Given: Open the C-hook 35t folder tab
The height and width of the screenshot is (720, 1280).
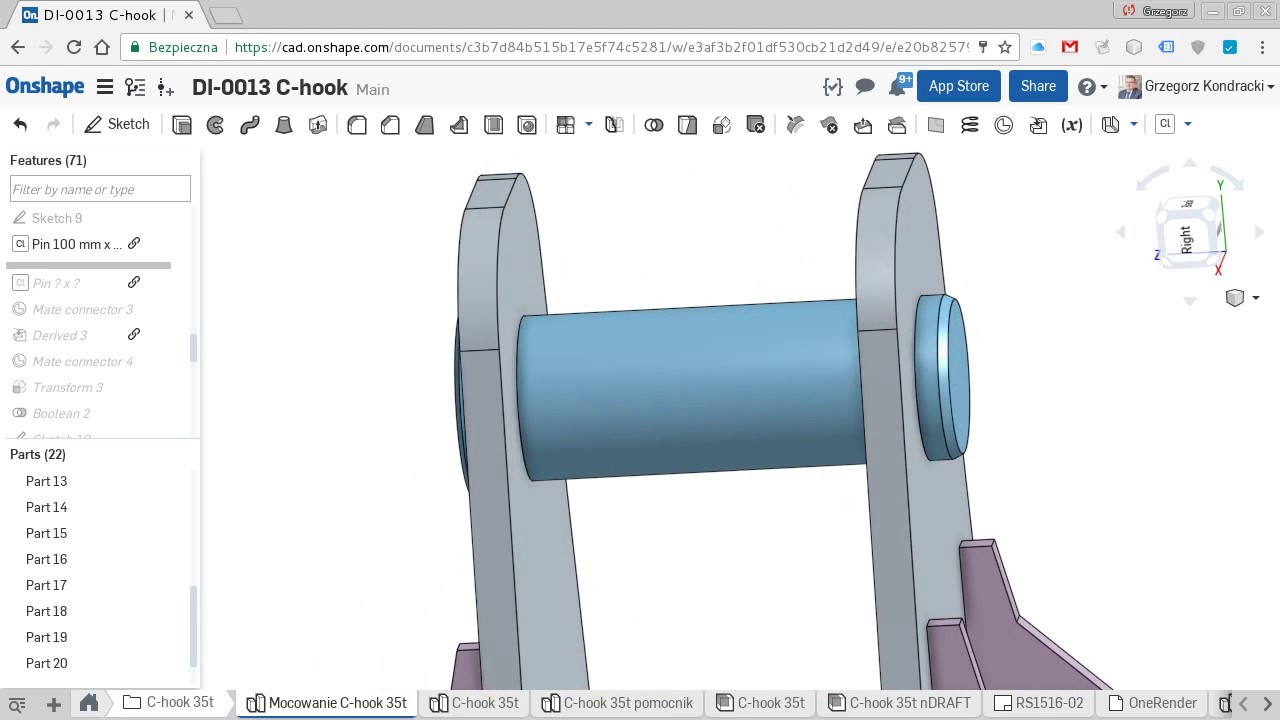Looking at the screenshot, I should 169,703.
